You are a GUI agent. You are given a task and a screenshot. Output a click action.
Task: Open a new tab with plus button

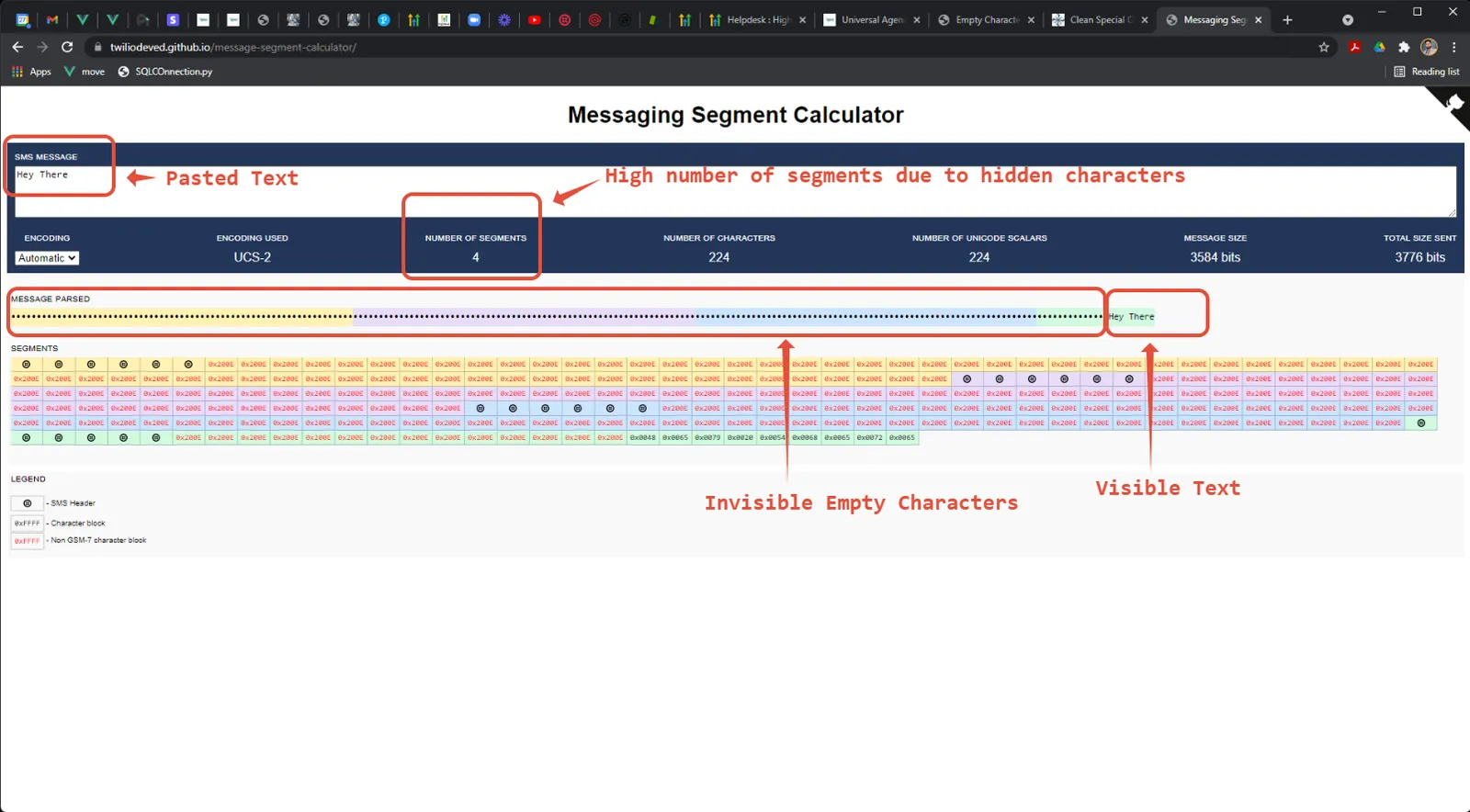[1287, 19]
